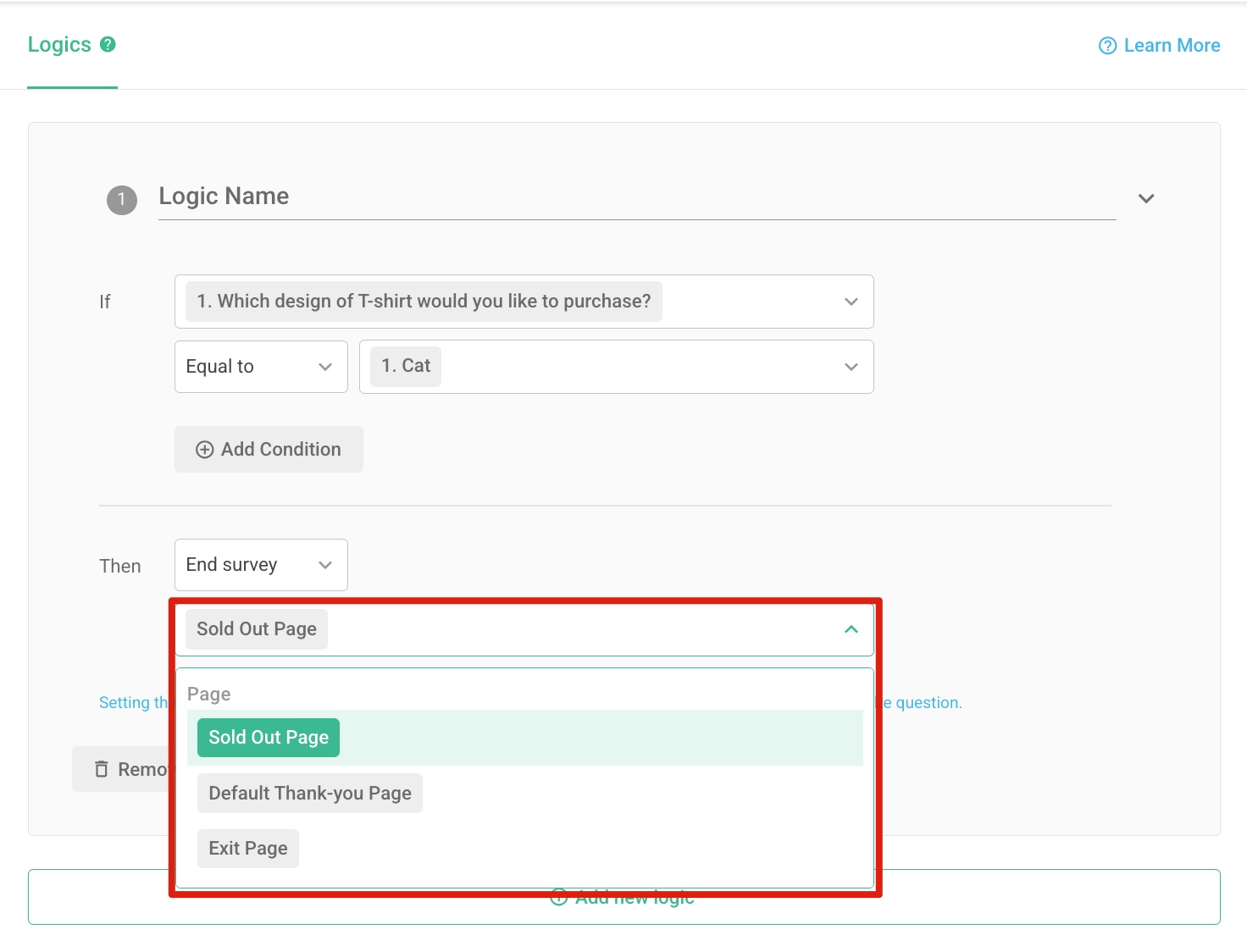Image resolution: width=1247 pixels, height=952 pixels.
Task: Click the Remove button
Action: 134,769
